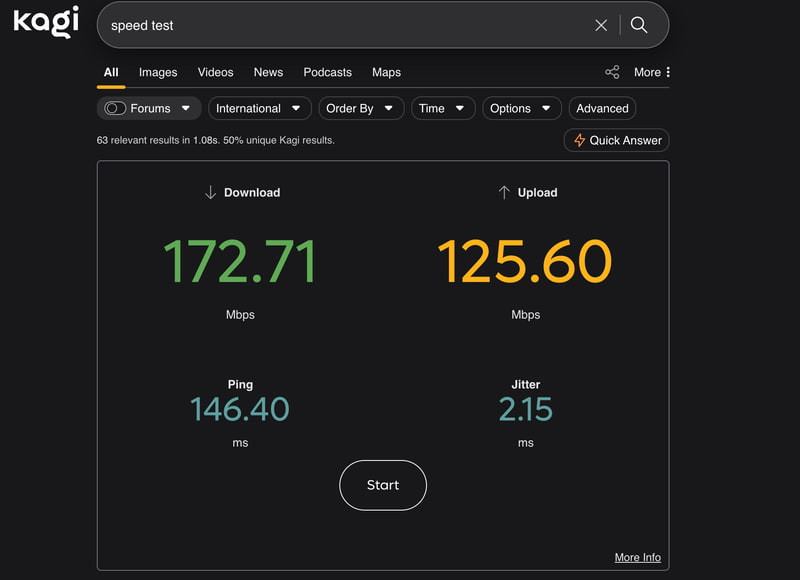Open the International region dropdown

(x=259, y=108)
